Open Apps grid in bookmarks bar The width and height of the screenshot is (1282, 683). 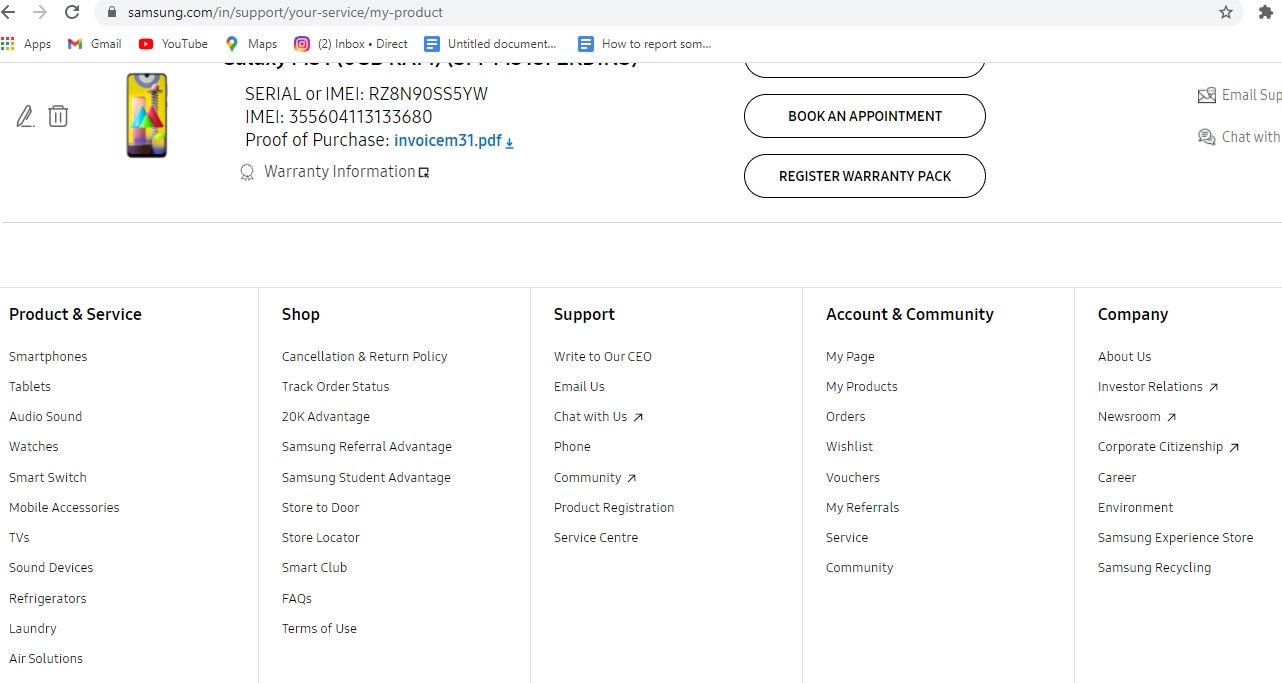coord(26,44)
